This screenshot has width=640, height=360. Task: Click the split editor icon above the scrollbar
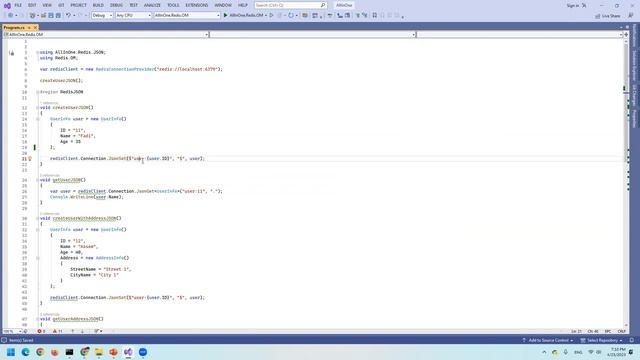click(626, 35)
